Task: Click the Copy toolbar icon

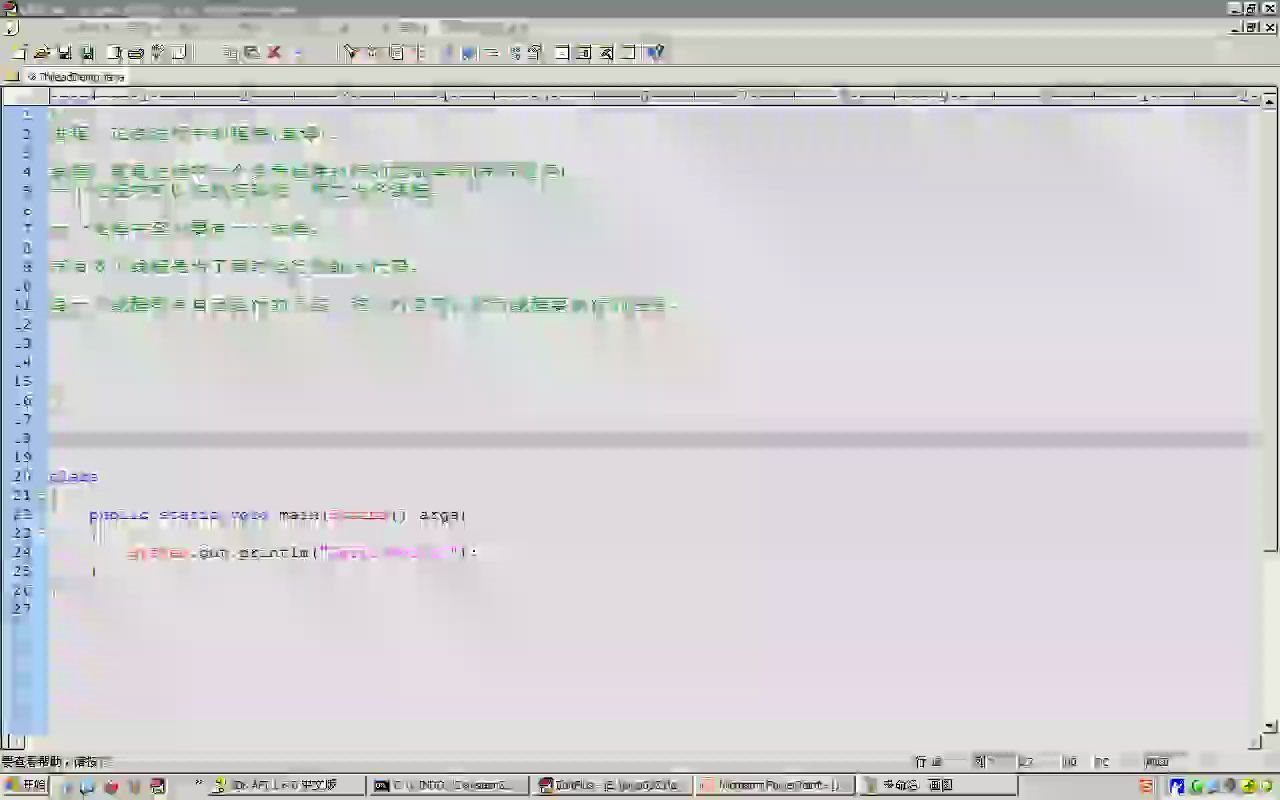Action: click(230, 53)
